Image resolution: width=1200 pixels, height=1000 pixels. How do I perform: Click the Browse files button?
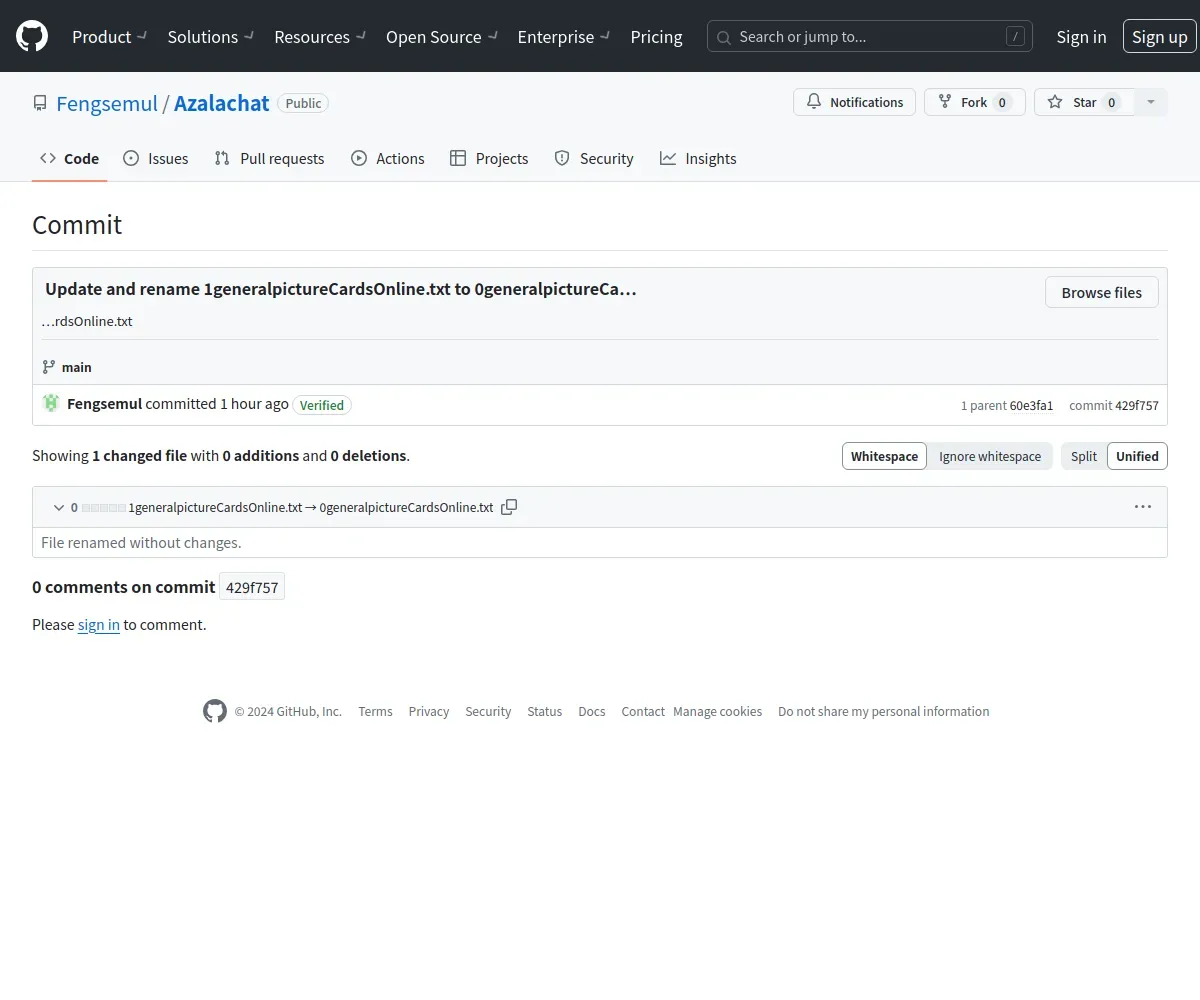coord(1101,292)
